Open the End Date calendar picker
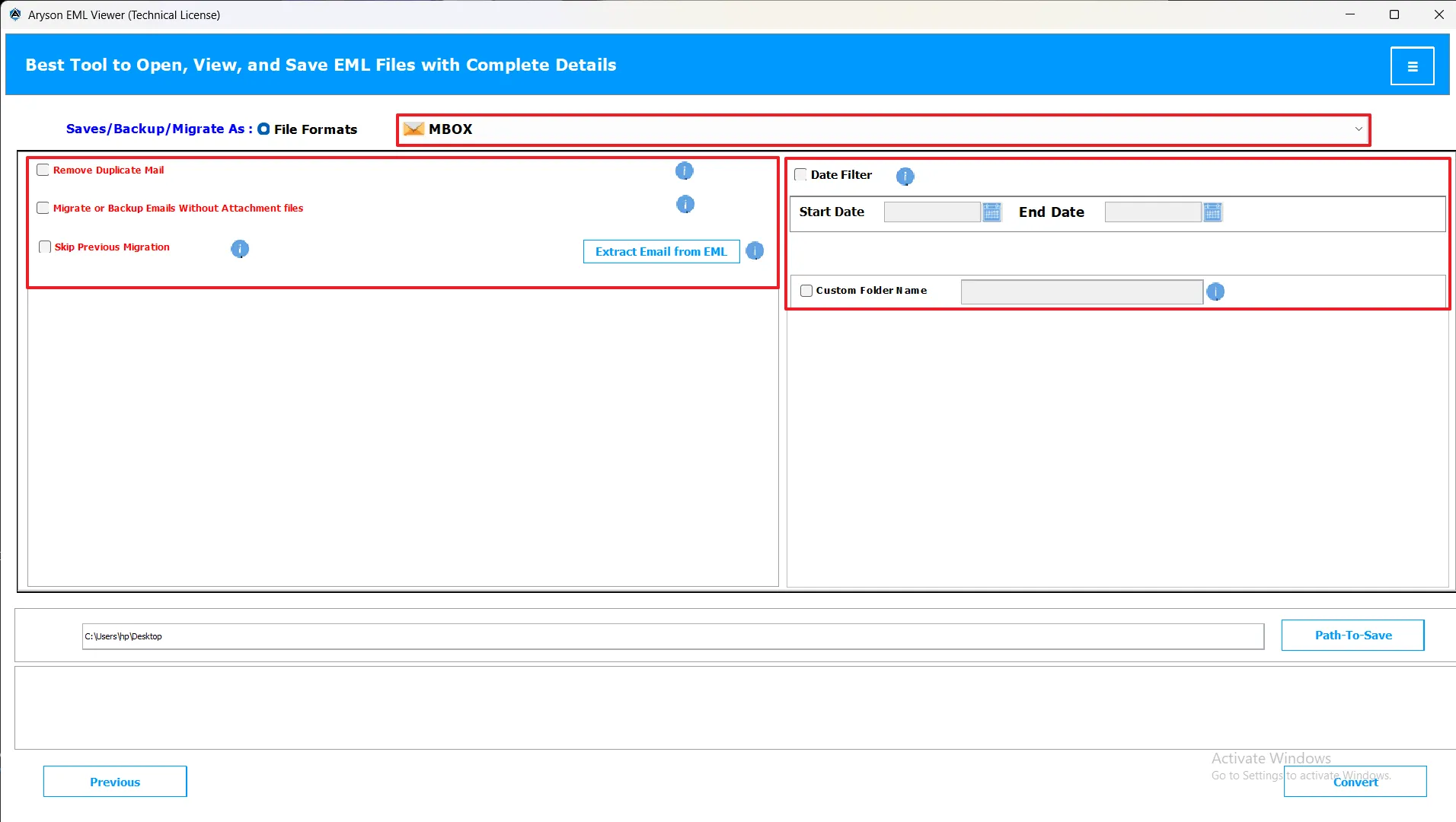 pos(1212,212)
